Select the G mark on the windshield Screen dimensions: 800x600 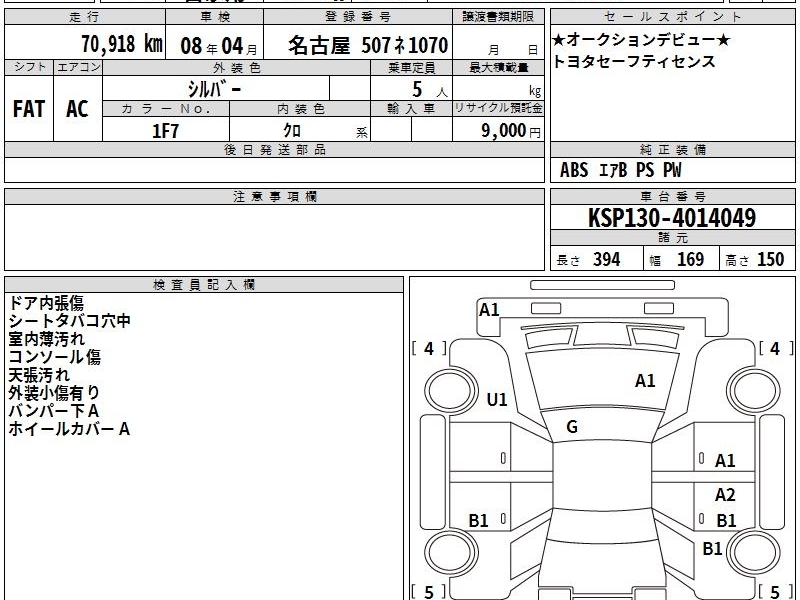pos(572,427)
